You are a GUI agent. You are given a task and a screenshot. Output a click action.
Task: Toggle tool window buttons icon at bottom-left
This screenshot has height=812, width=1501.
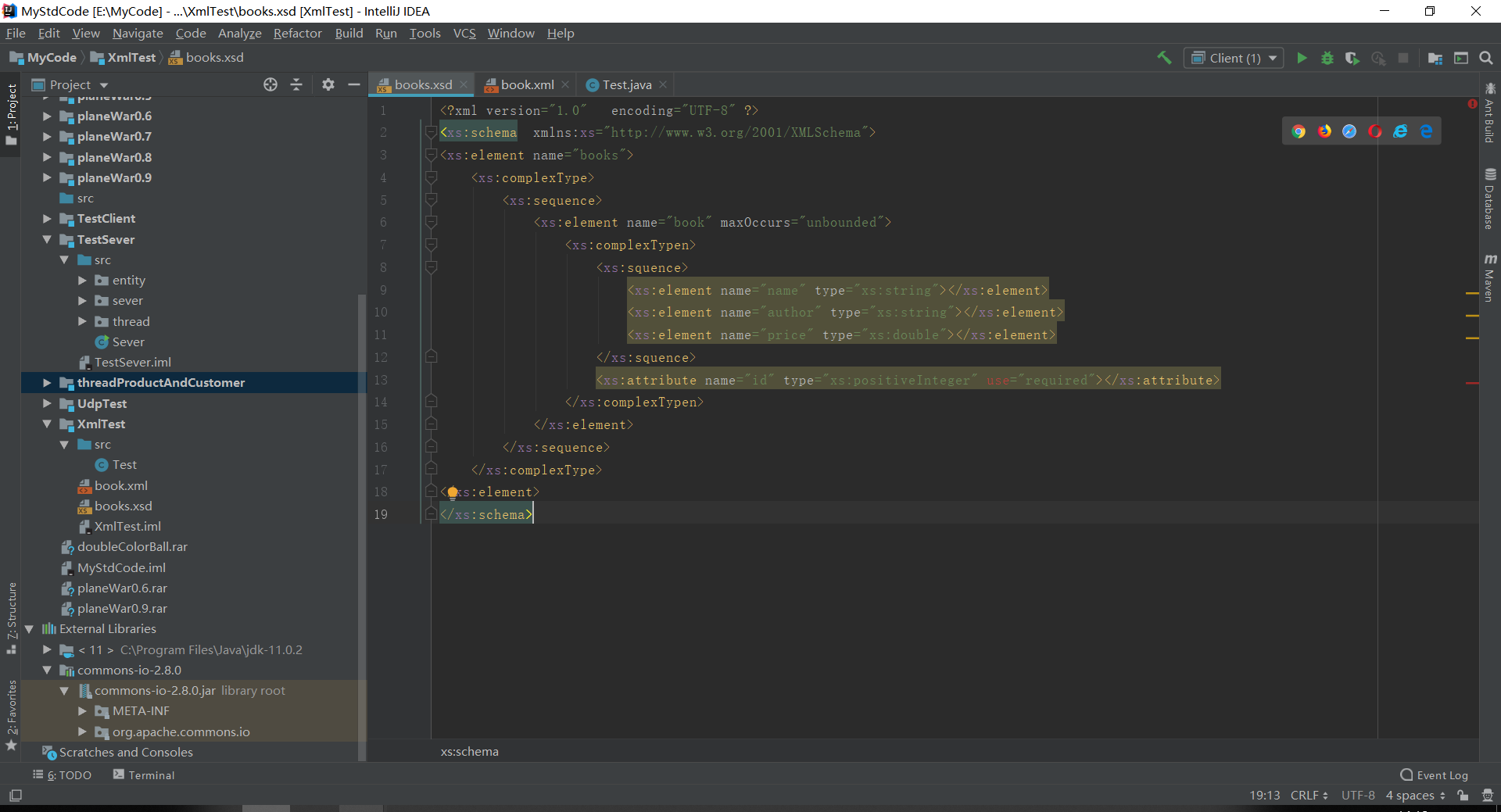[x=16, y=796]
